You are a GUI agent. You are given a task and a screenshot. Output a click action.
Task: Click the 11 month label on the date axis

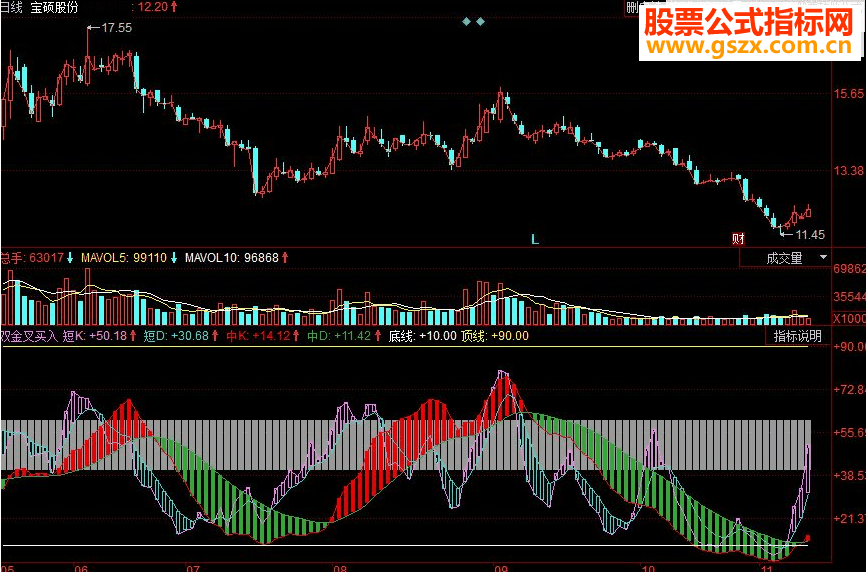(767, 568)
